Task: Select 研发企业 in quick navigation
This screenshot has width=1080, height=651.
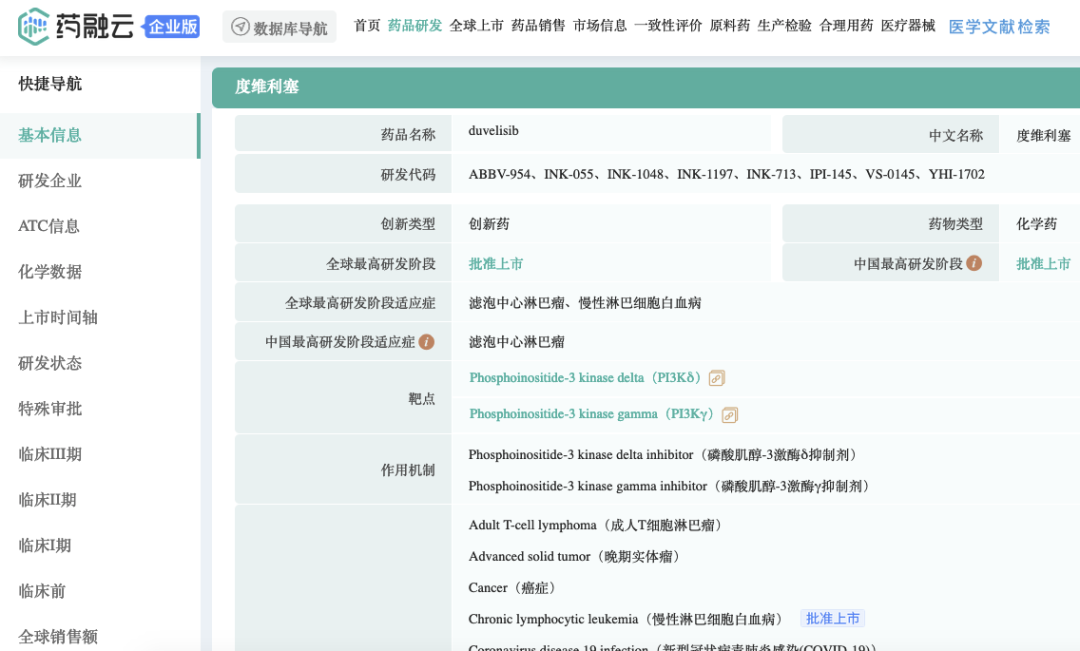Action: coord(50,180)
